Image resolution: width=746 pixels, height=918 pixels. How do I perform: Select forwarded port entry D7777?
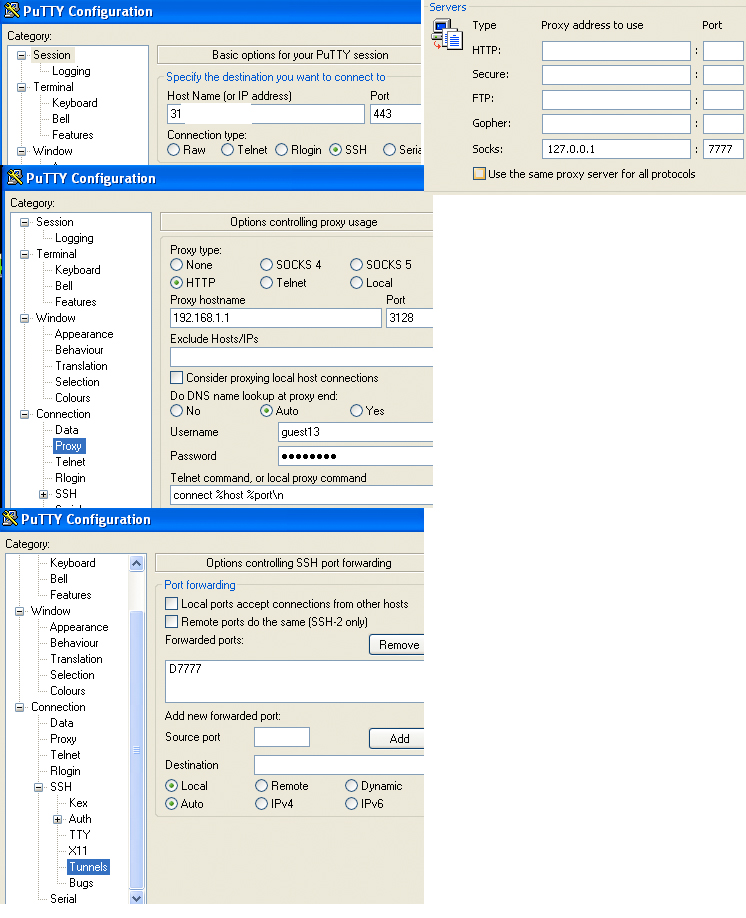185,669
